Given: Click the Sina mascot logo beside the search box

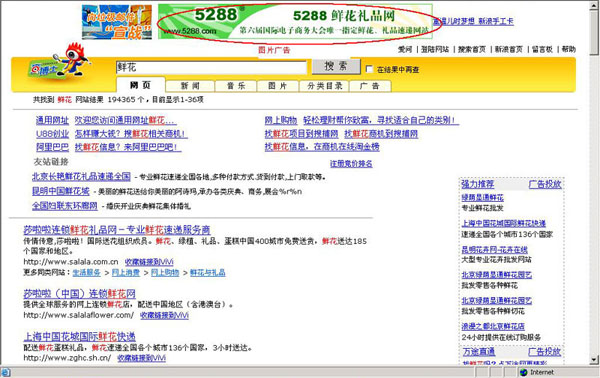Looking at the screenshot, I should (59, 61).
